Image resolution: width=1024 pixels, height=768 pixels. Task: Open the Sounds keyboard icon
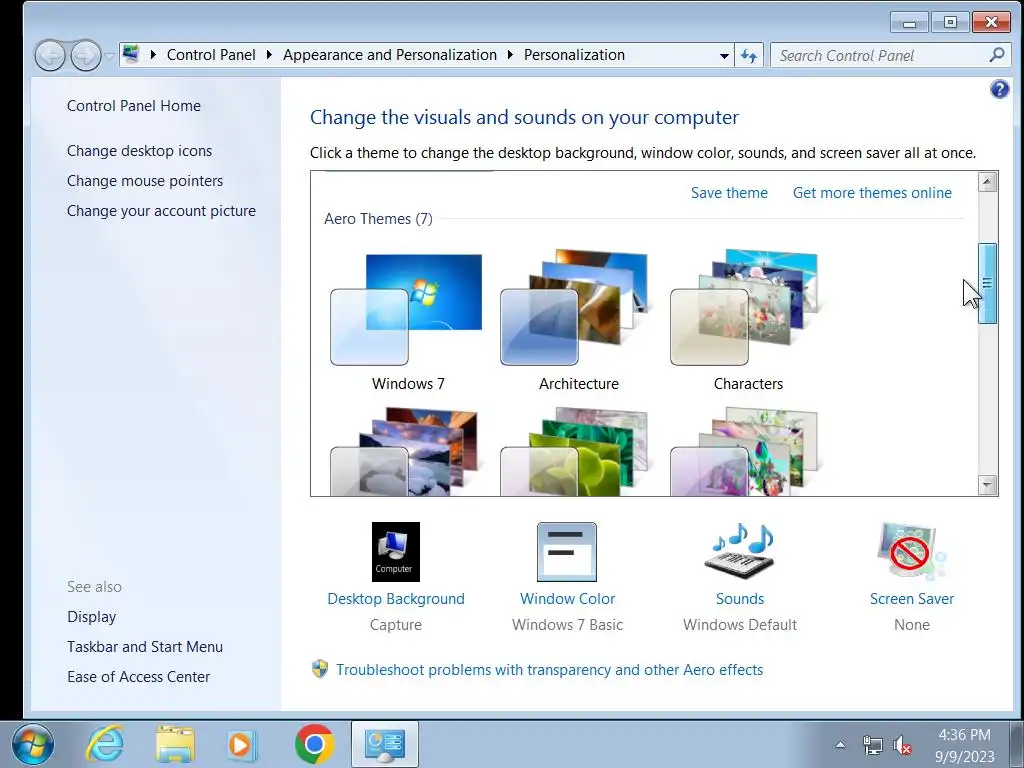coord(739,552)
